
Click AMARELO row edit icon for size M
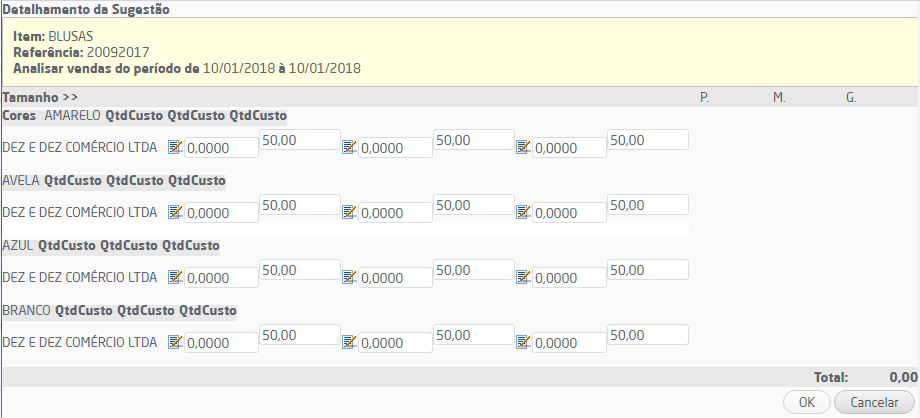coord(349,147)
